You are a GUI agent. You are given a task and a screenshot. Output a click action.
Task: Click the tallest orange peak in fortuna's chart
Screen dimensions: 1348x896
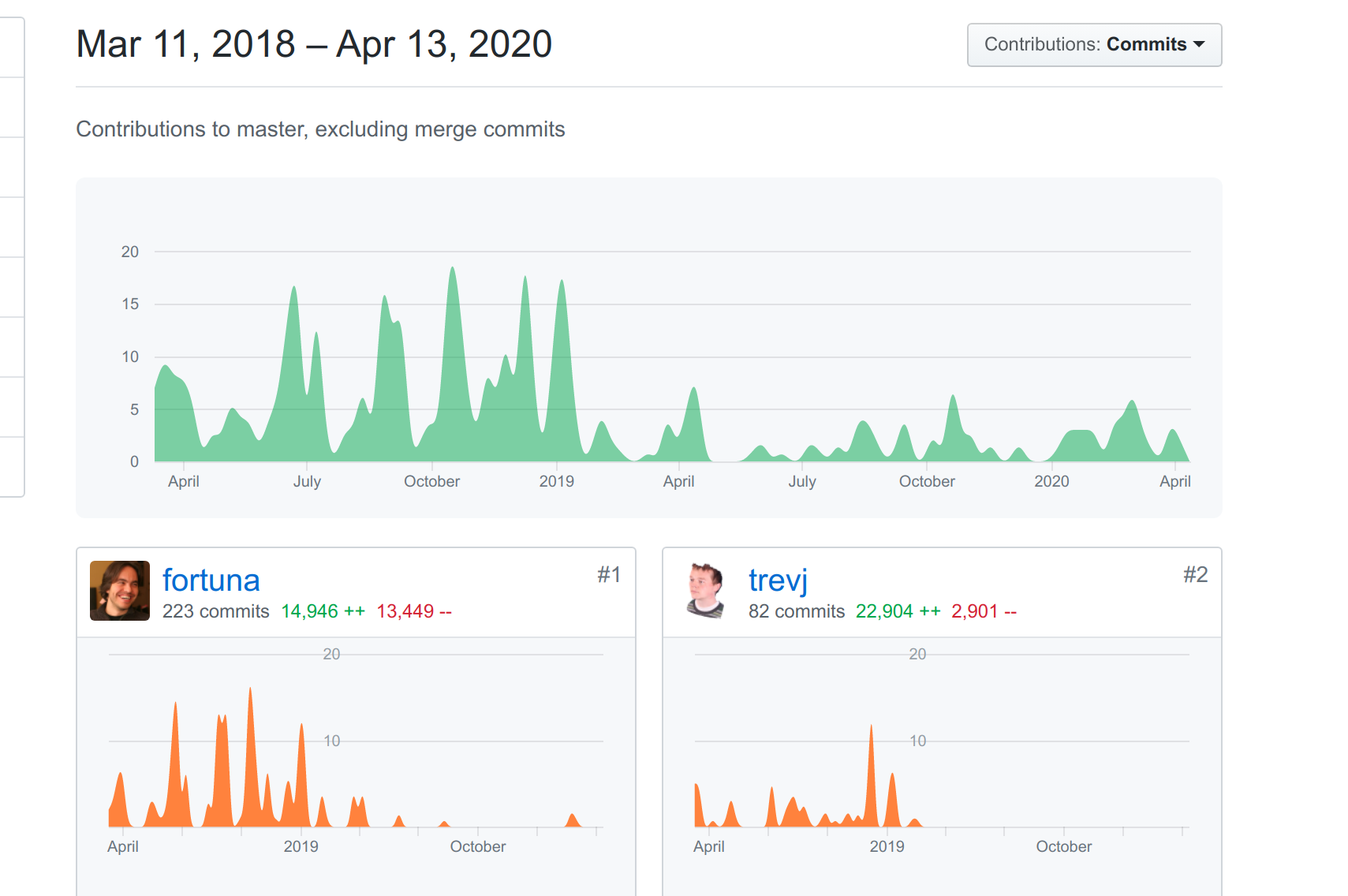pos(251,694)
